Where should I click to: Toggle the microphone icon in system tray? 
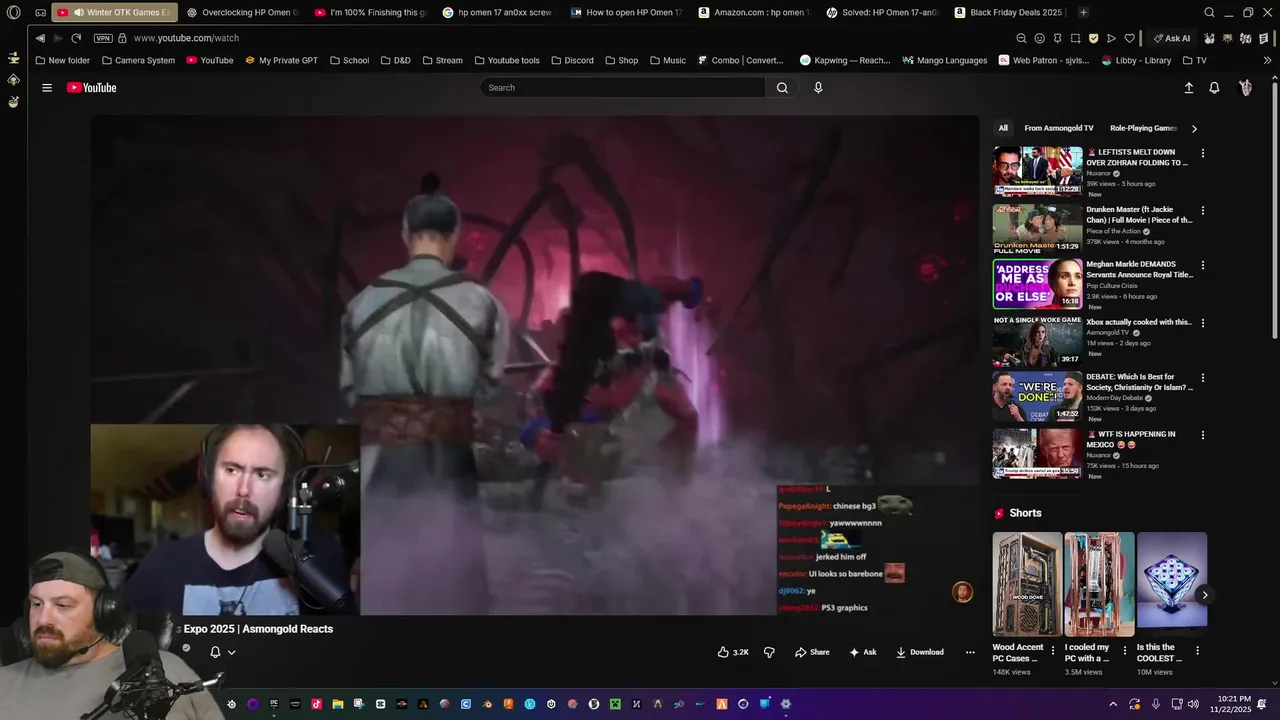(x=1156, y=704)
